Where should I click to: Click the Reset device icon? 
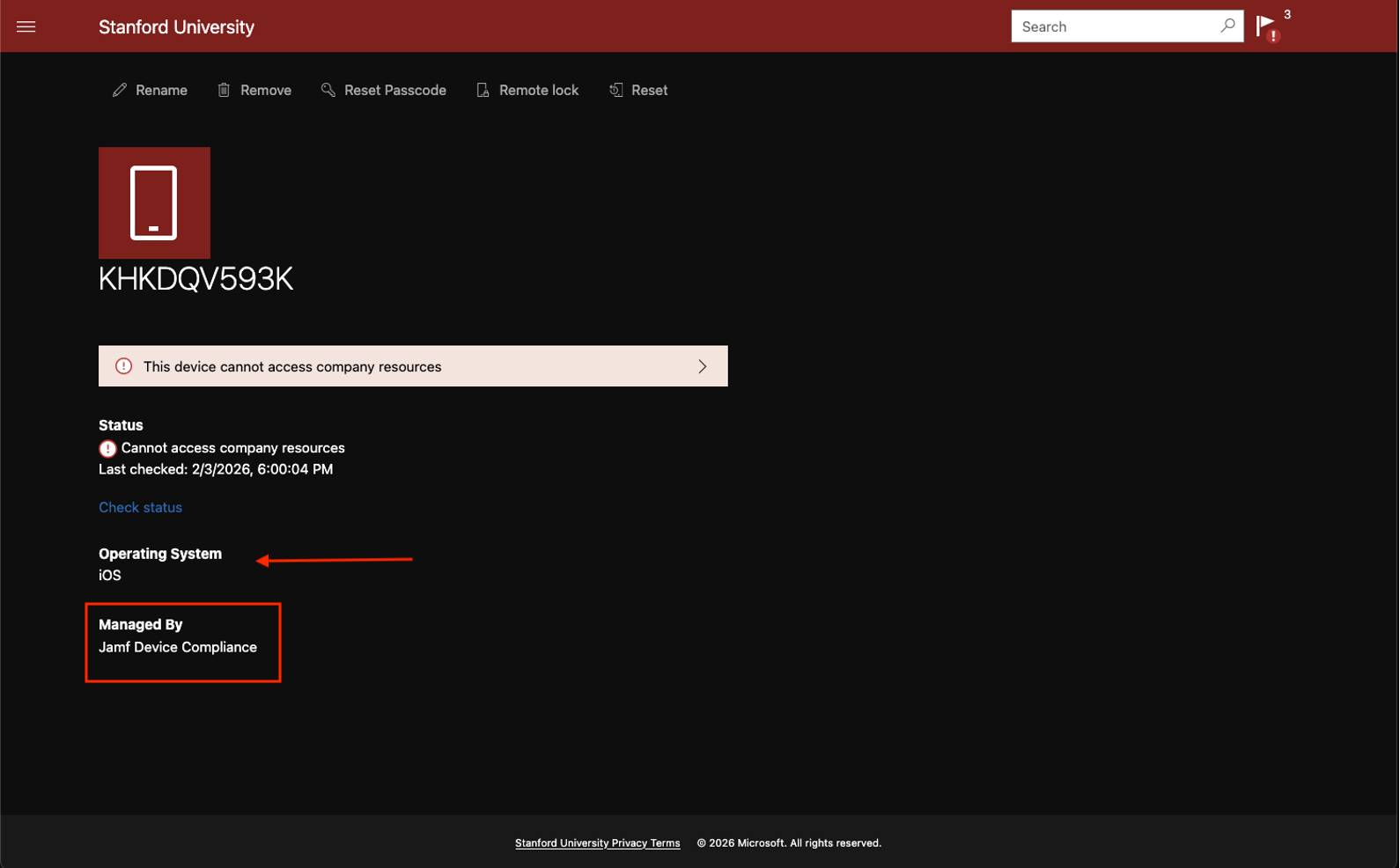616,90
